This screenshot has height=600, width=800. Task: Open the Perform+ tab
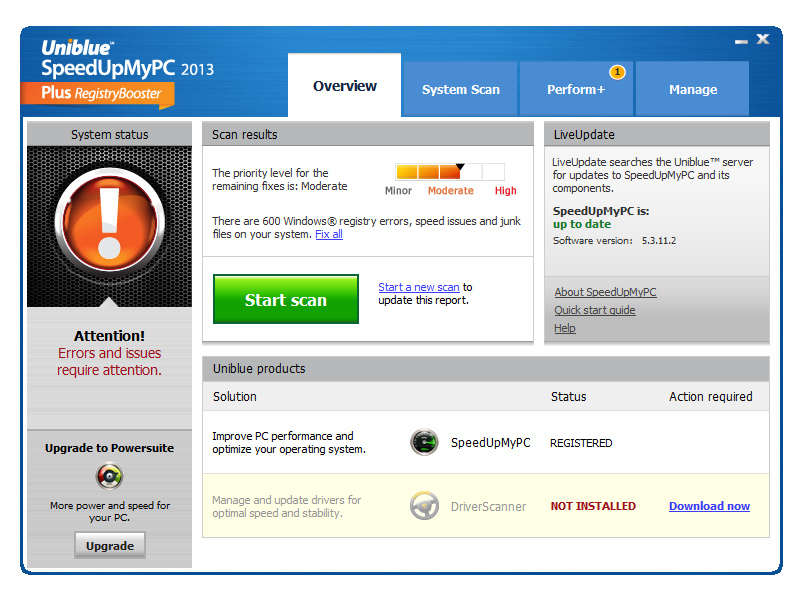[x=576, y=89]
